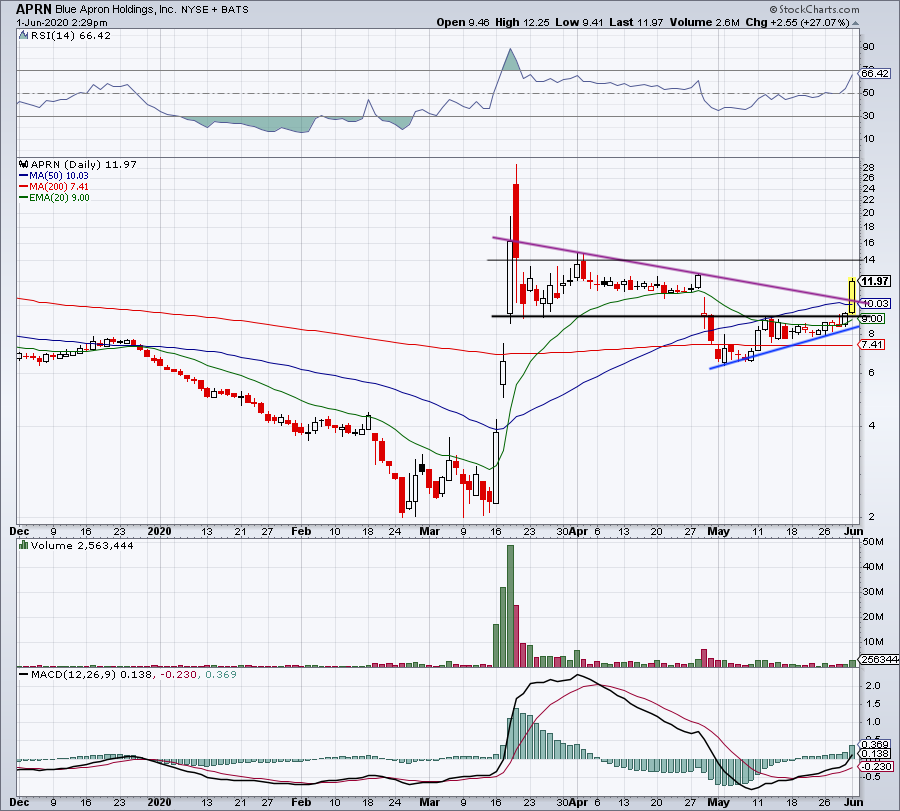Click the RSI indicator legend icon

pos(24,36)
